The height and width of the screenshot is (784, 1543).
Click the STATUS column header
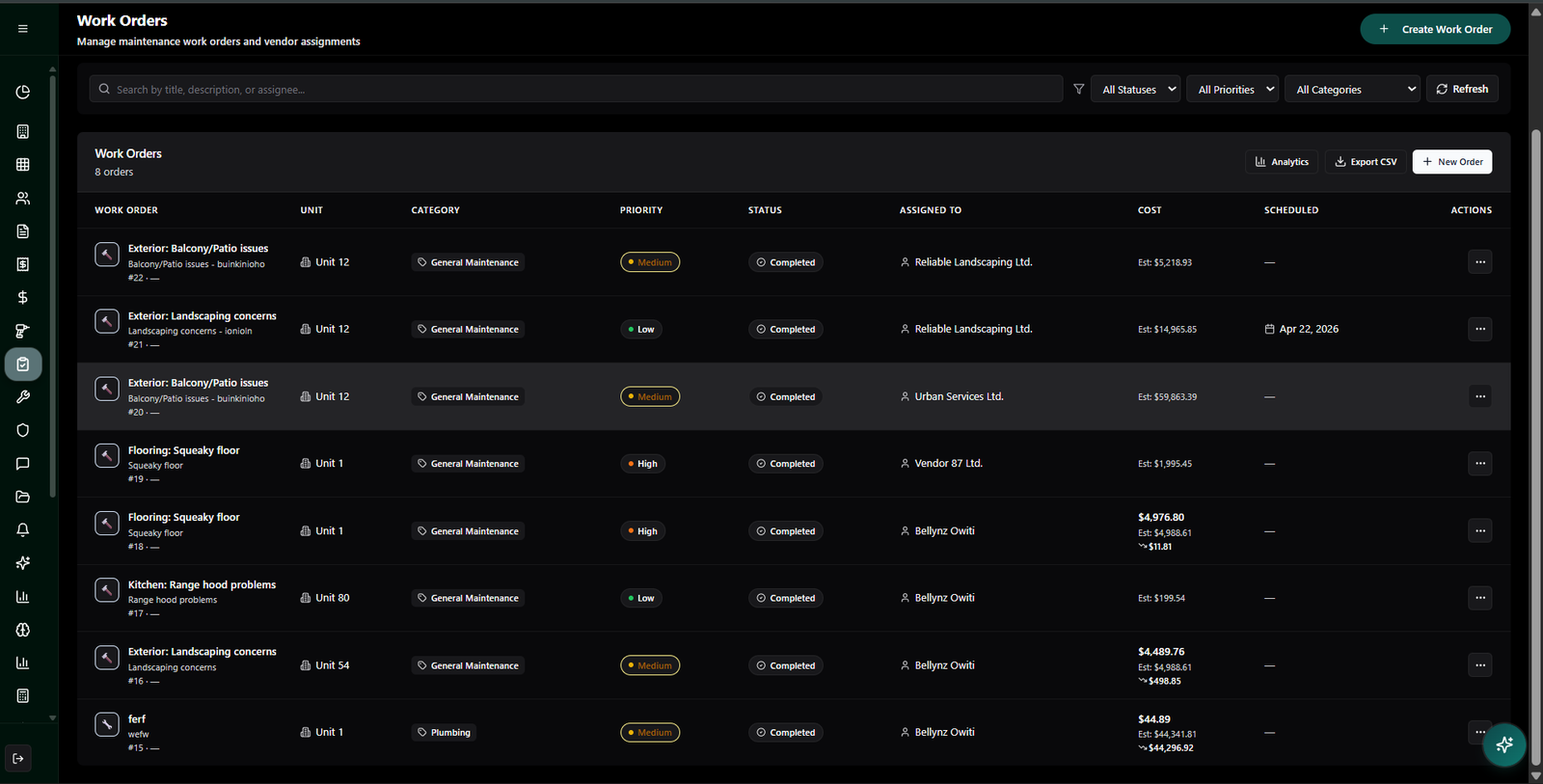tap(765, 210)
